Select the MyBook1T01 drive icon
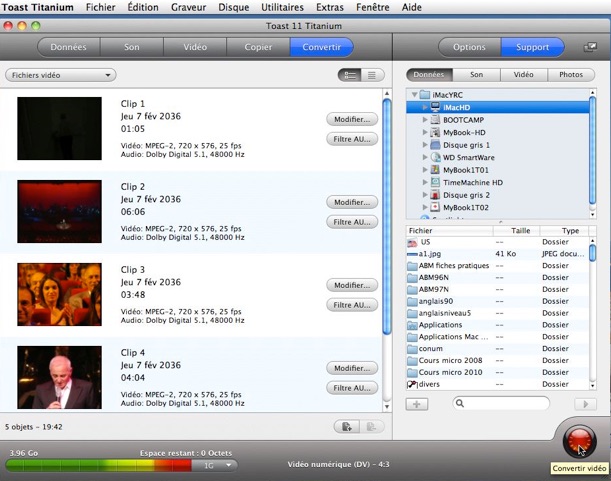The height and width of the screenshot is (481, 611). pyautogui.click(x=435, y=170)
